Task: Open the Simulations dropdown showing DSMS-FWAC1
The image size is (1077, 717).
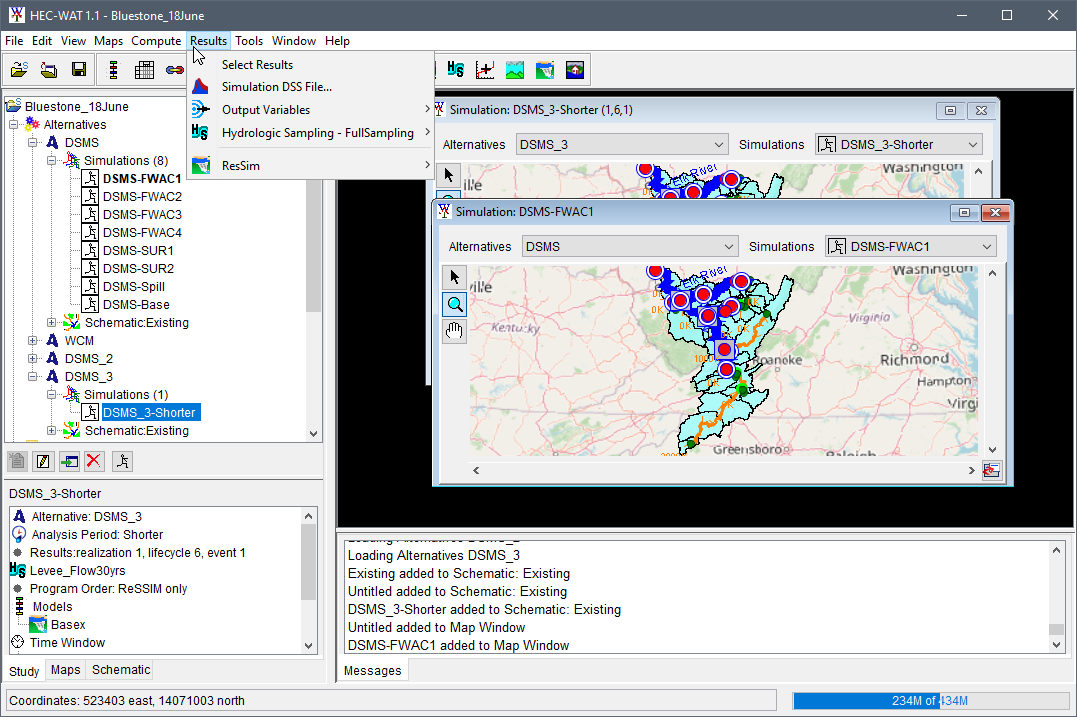Action: pyautogui.click(x=910, y=246)
